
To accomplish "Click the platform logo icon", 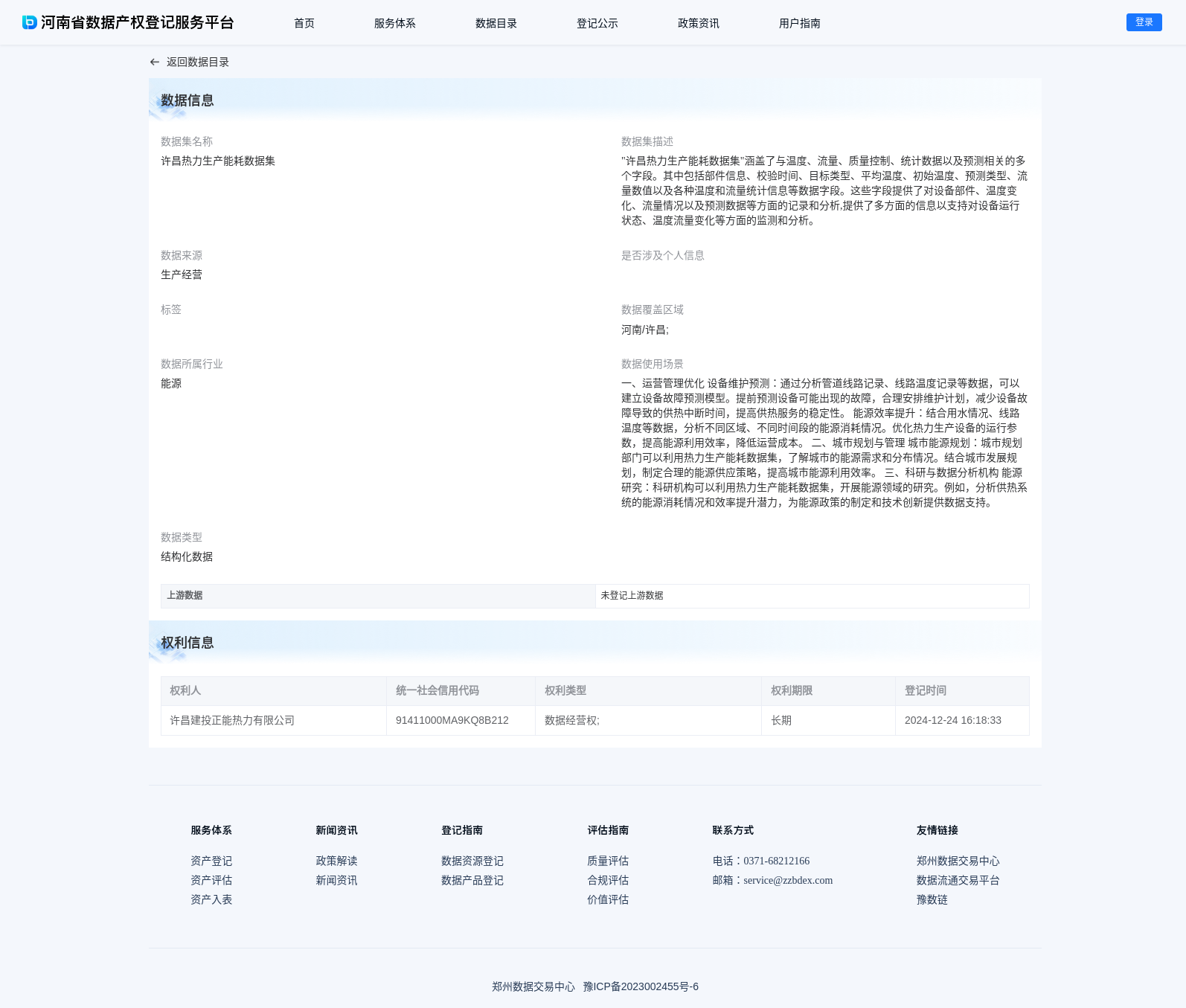I will tap(30, 22).
